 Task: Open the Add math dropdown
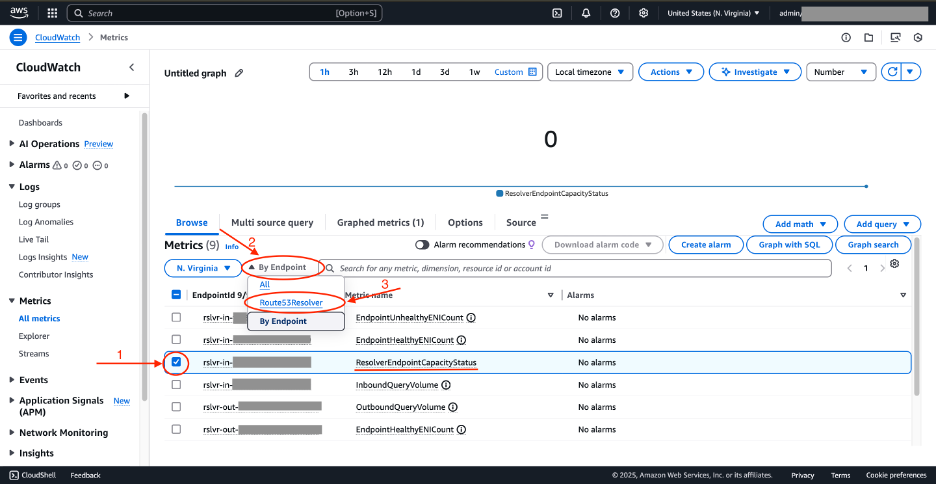(800, 224)
